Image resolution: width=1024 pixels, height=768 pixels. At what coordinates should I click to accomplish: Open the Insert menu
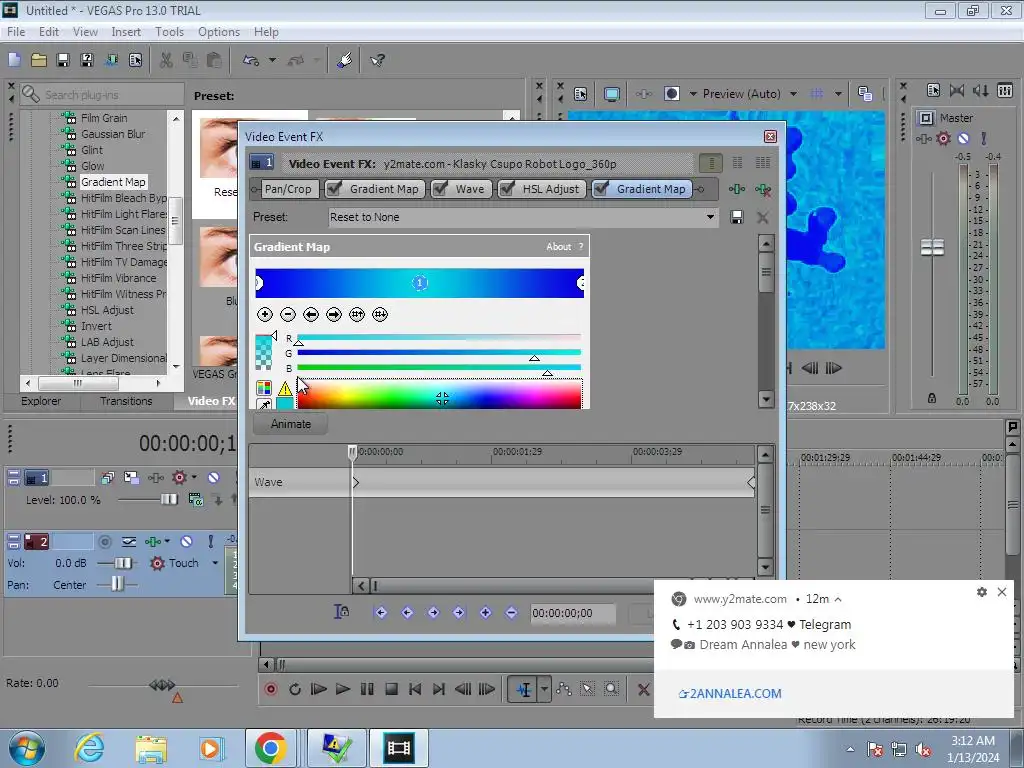click(126, 32)
